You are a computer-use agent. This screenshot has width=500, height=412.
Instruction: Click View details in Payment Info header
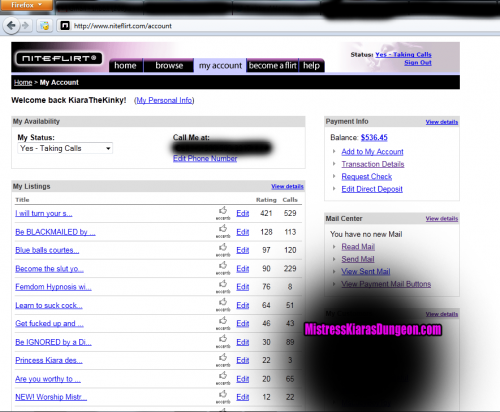coord(442,122)
